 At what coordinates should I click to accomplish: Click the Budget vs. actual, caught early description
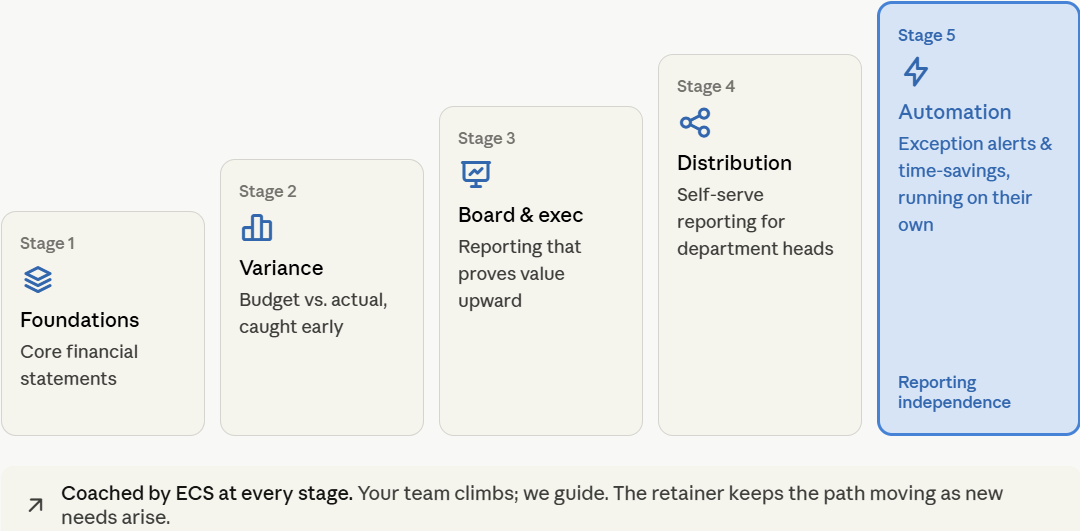313,313
